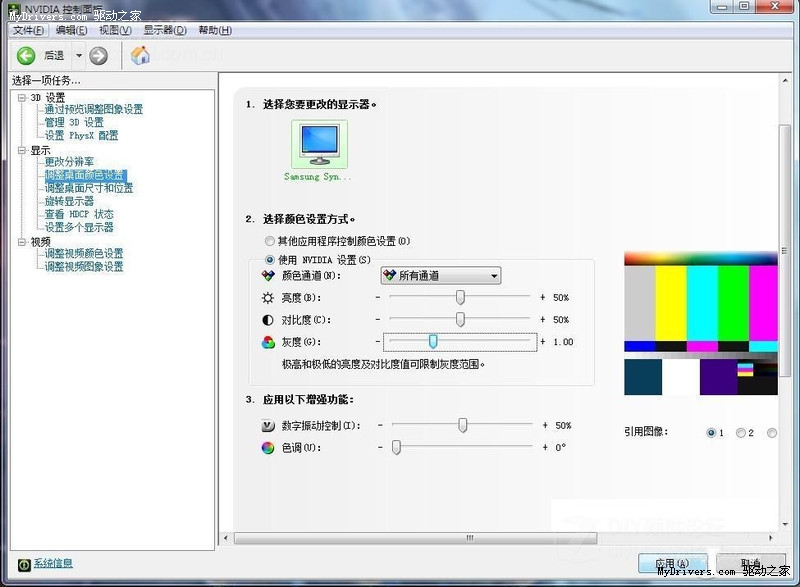Open the 系统信息 link

(x=53, y=563)
